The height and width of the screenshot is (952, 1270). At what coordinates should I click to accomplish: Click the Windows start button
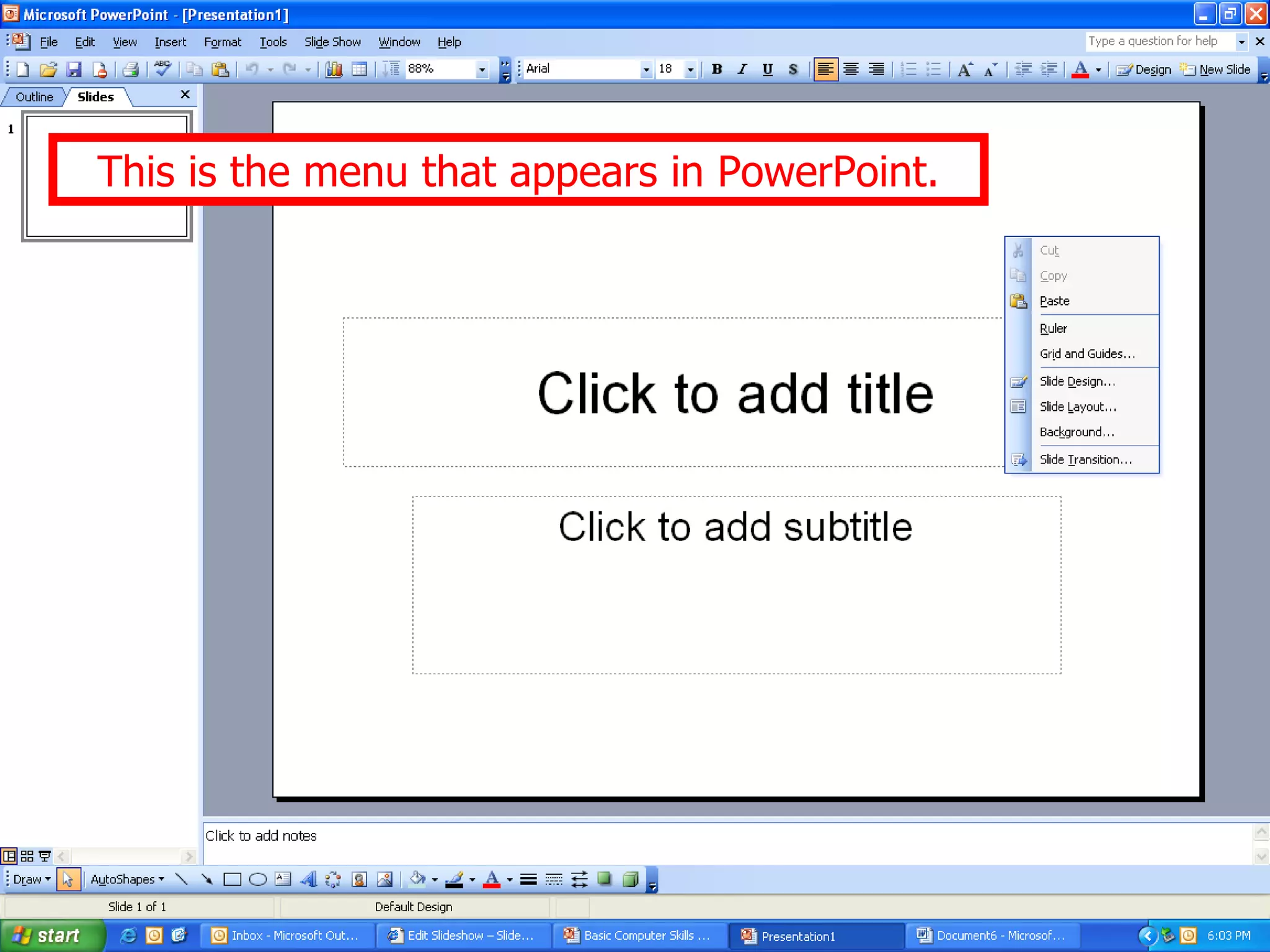tap(51, 935)
